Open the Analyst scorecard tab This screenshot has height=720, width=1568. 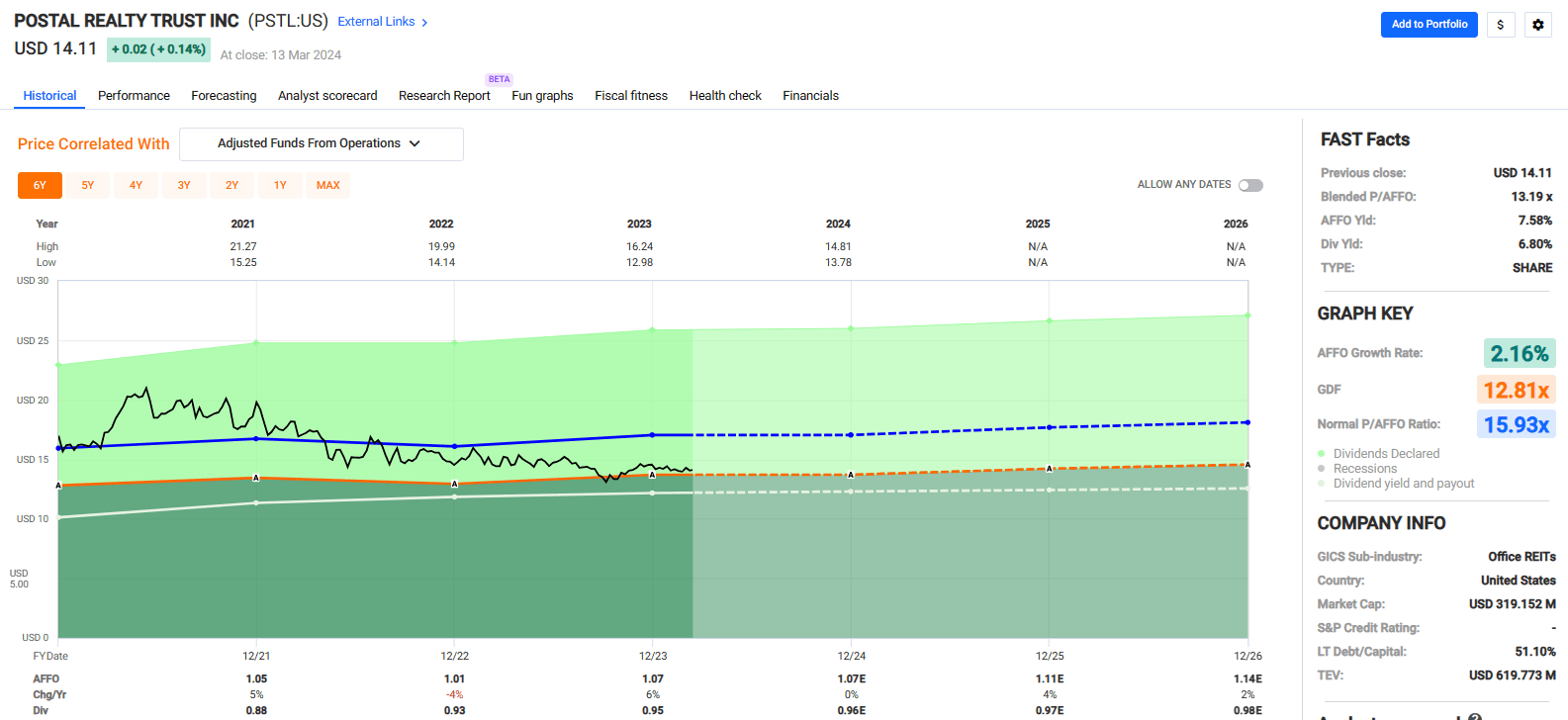tap(327, 96)
